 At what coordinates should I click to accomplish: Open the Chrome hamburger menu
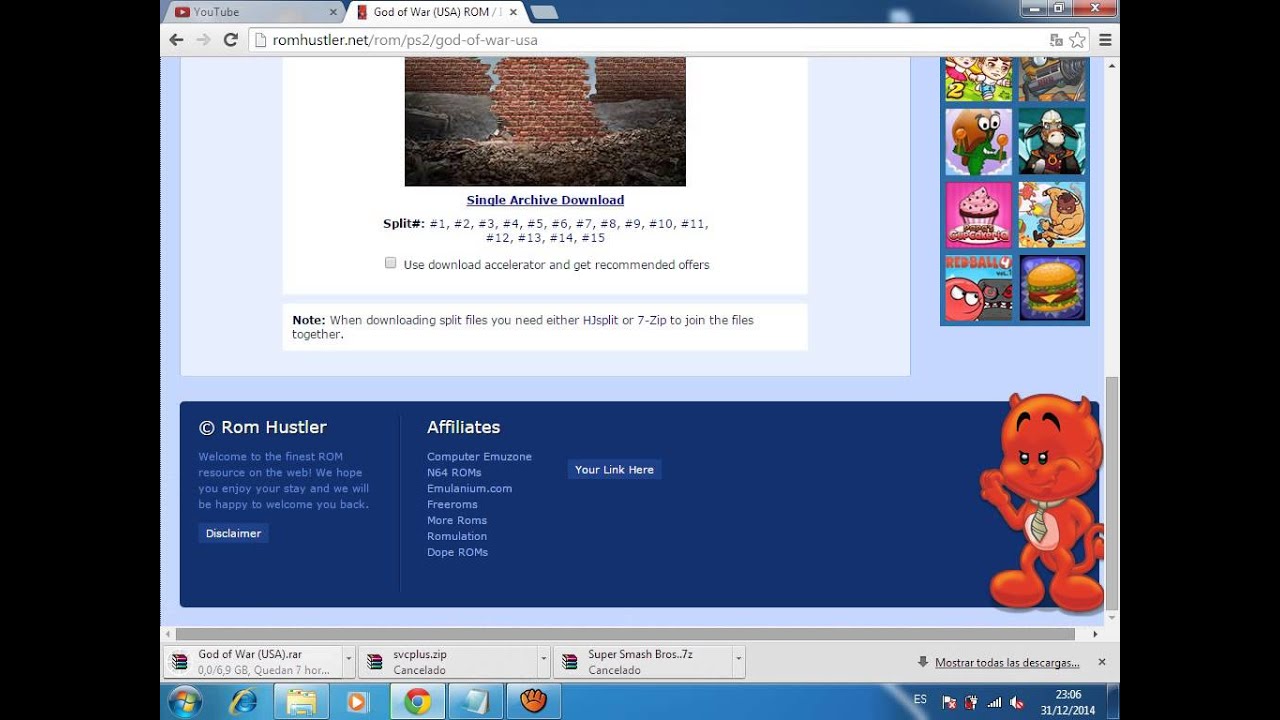point(1105,40)
